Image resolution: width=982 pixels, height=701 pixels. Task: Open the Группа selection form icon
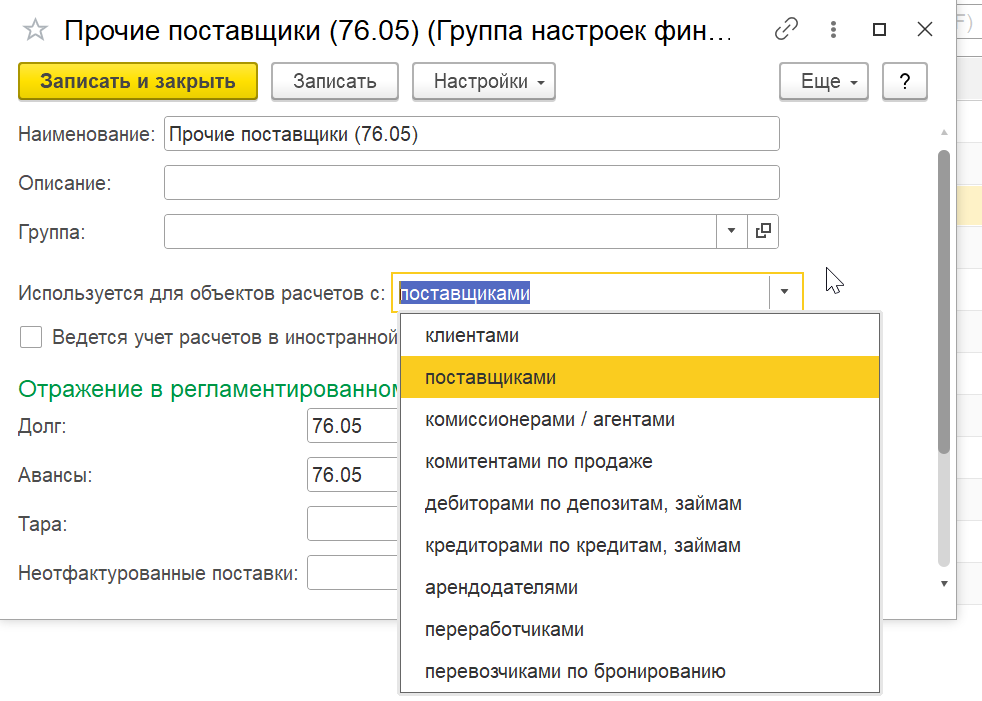(763, 231)
